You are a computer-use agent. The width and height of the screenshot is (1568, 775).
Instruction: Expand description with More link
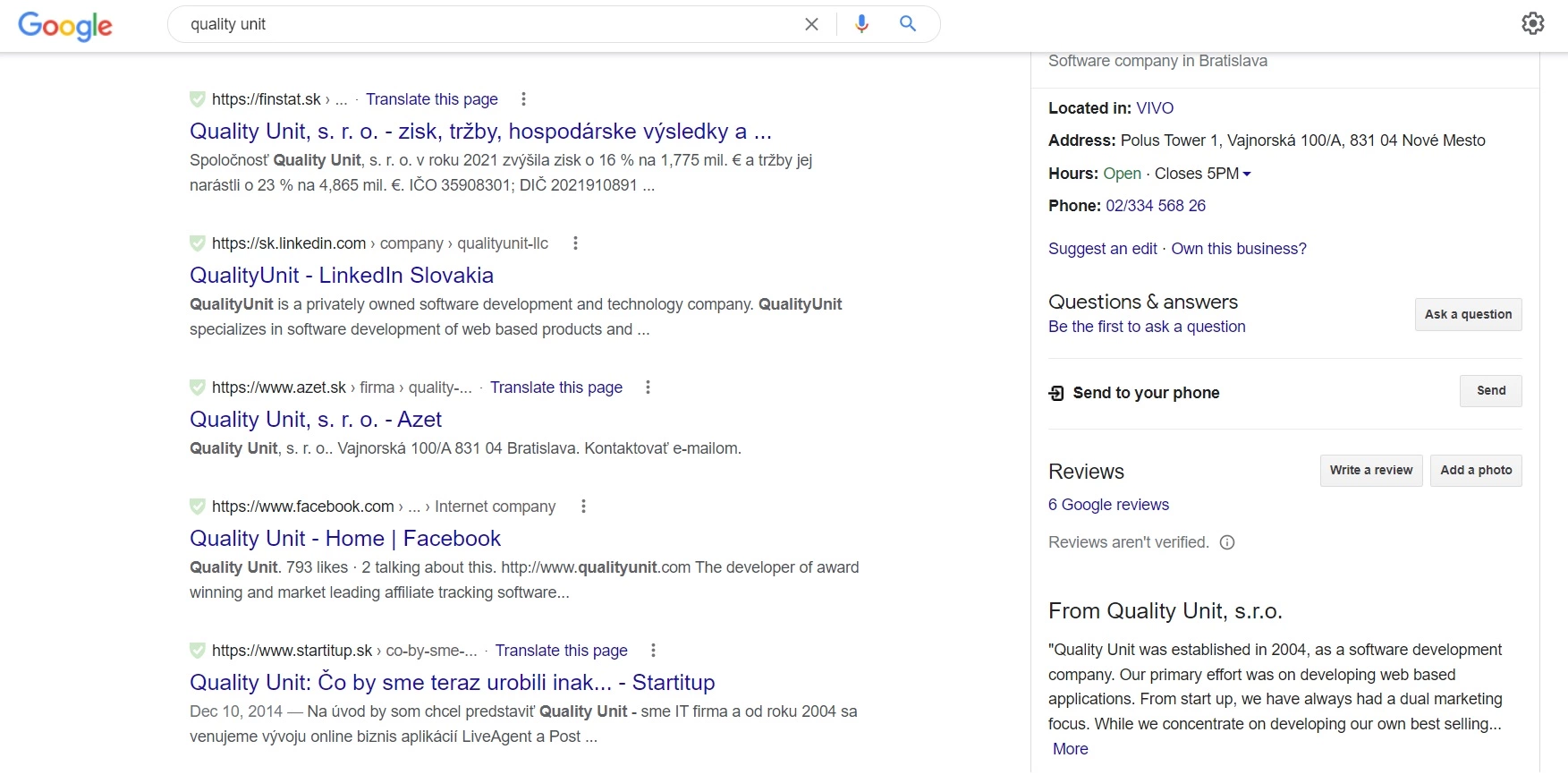click(x=1070, y=749)
